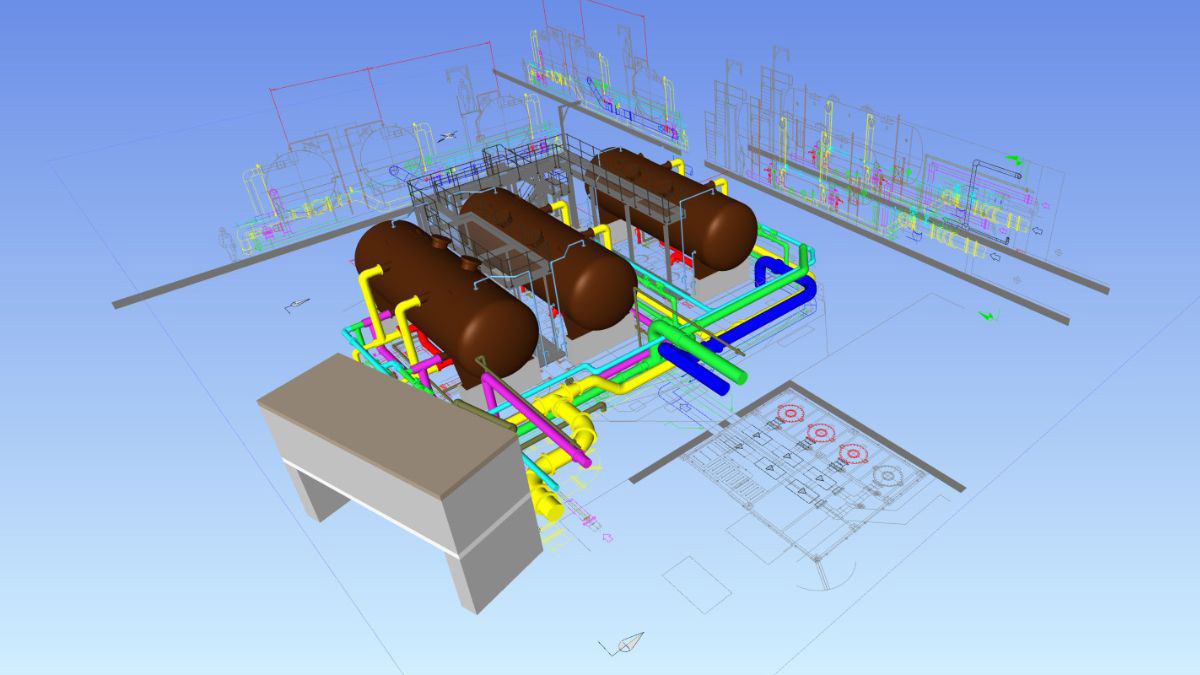The height and width of the screenshot is (675, 1200).
Task: Click the small view marker left of the tanks
Action: pos(297,303)
